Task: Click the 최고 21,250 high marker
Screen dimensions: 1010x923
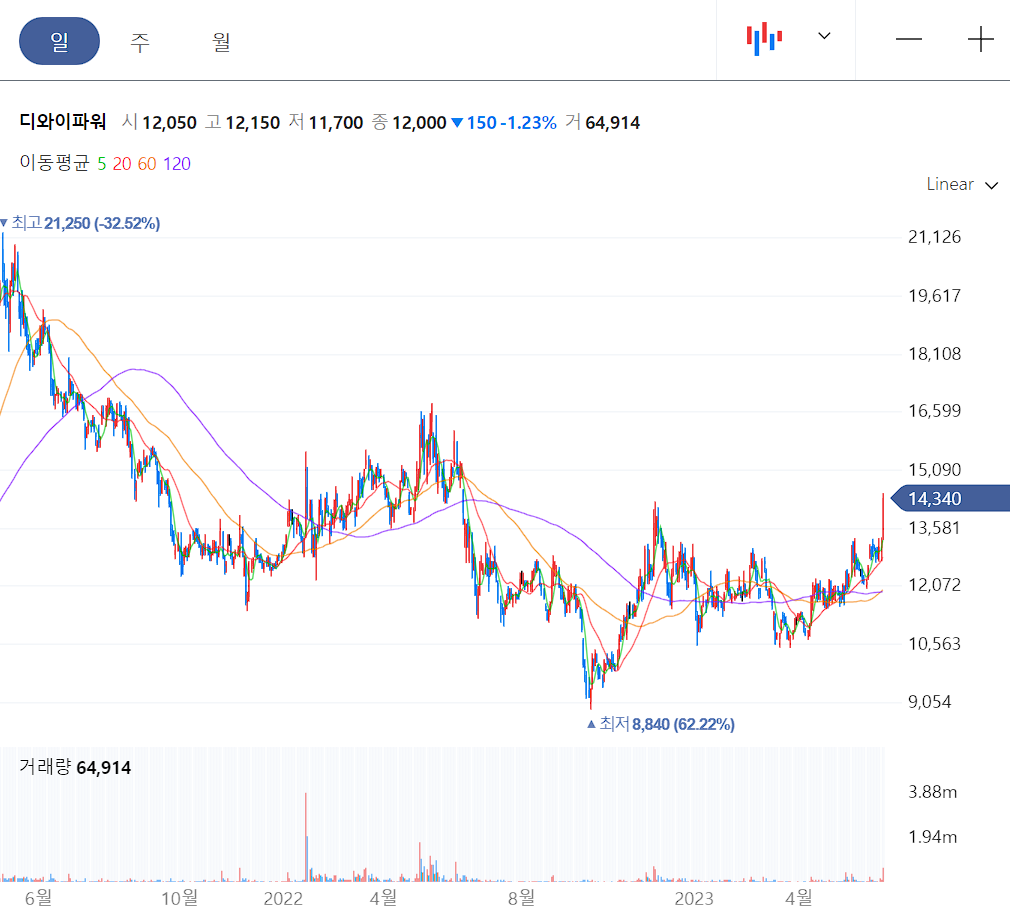Action: click(x=81, y=224)
